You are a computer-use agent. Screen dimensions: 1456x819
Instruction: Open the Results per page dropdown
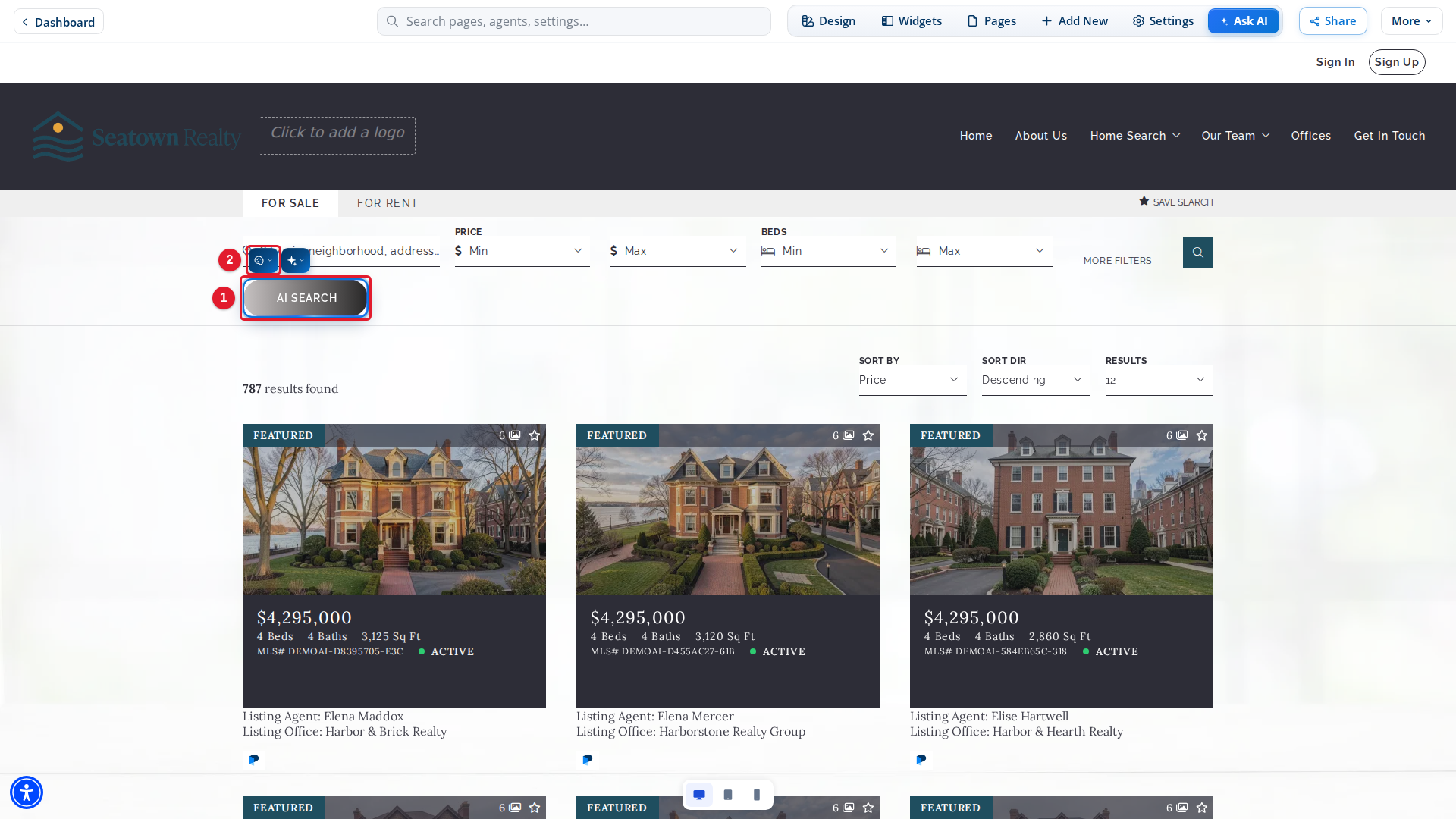[x=1159, y=380]
